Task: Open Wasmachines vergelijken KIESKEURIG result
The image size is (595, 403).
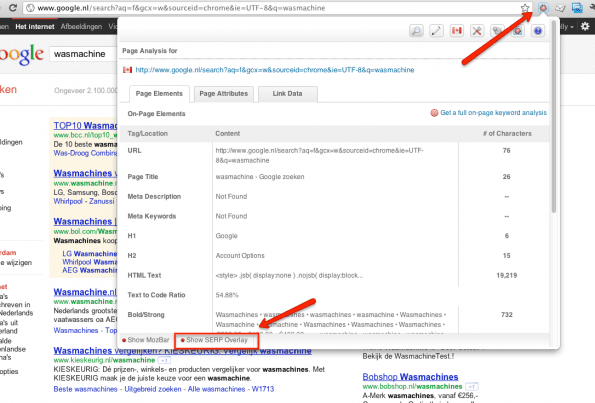Action: 183,351
